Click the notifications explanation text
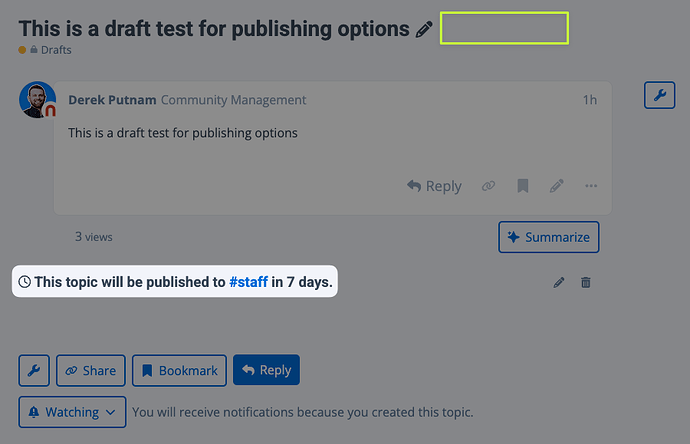 point(303,412)
